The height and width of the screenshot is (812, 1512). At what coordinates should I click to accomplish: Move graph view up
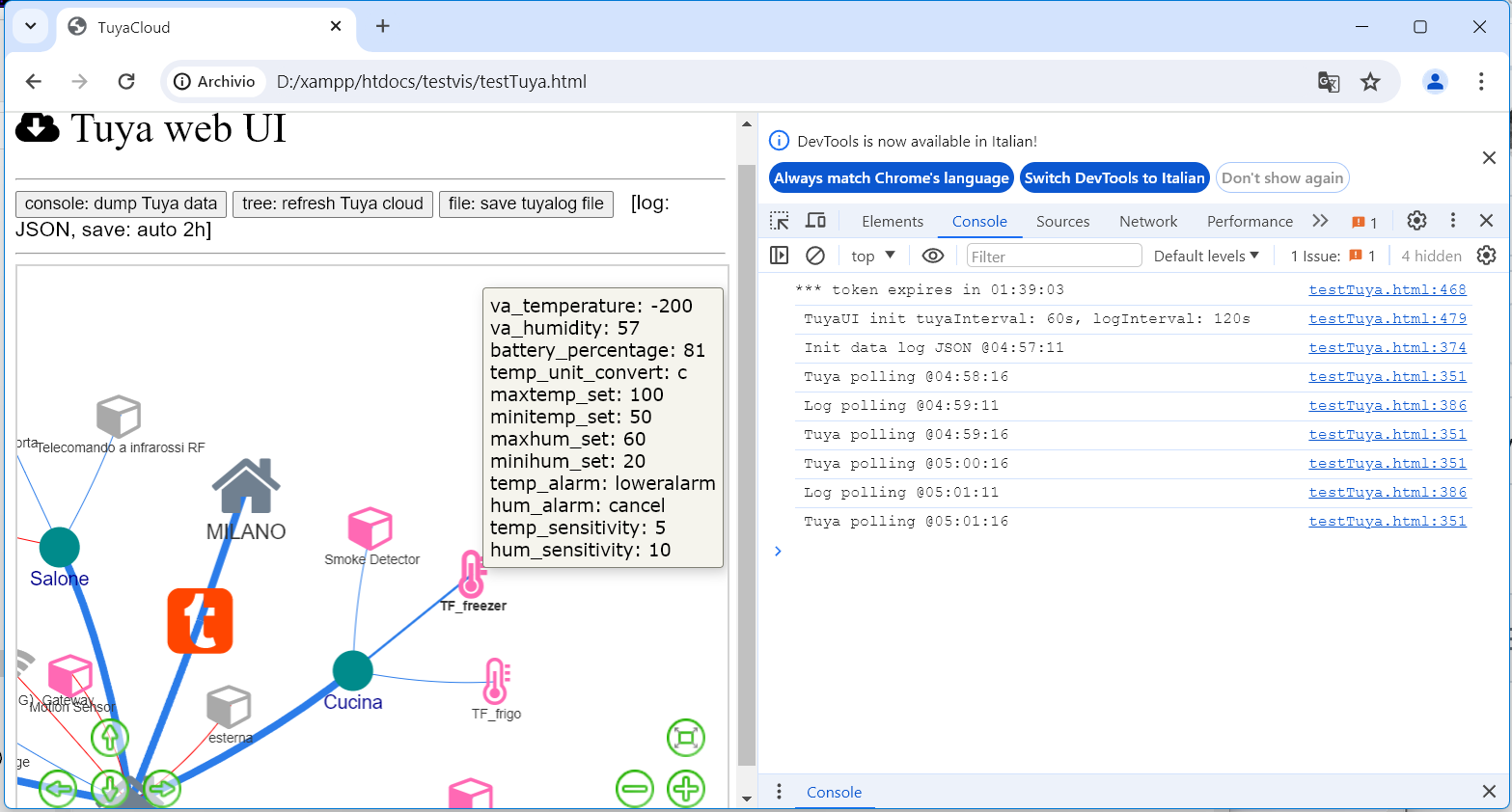pos(110,739)
